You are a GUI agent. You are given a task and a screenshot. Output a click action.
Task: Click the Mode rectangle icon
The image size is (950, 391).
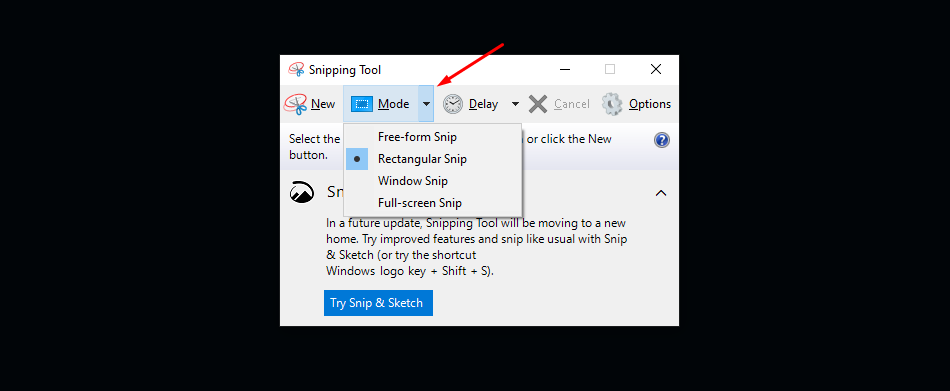(x=362, y=104)
